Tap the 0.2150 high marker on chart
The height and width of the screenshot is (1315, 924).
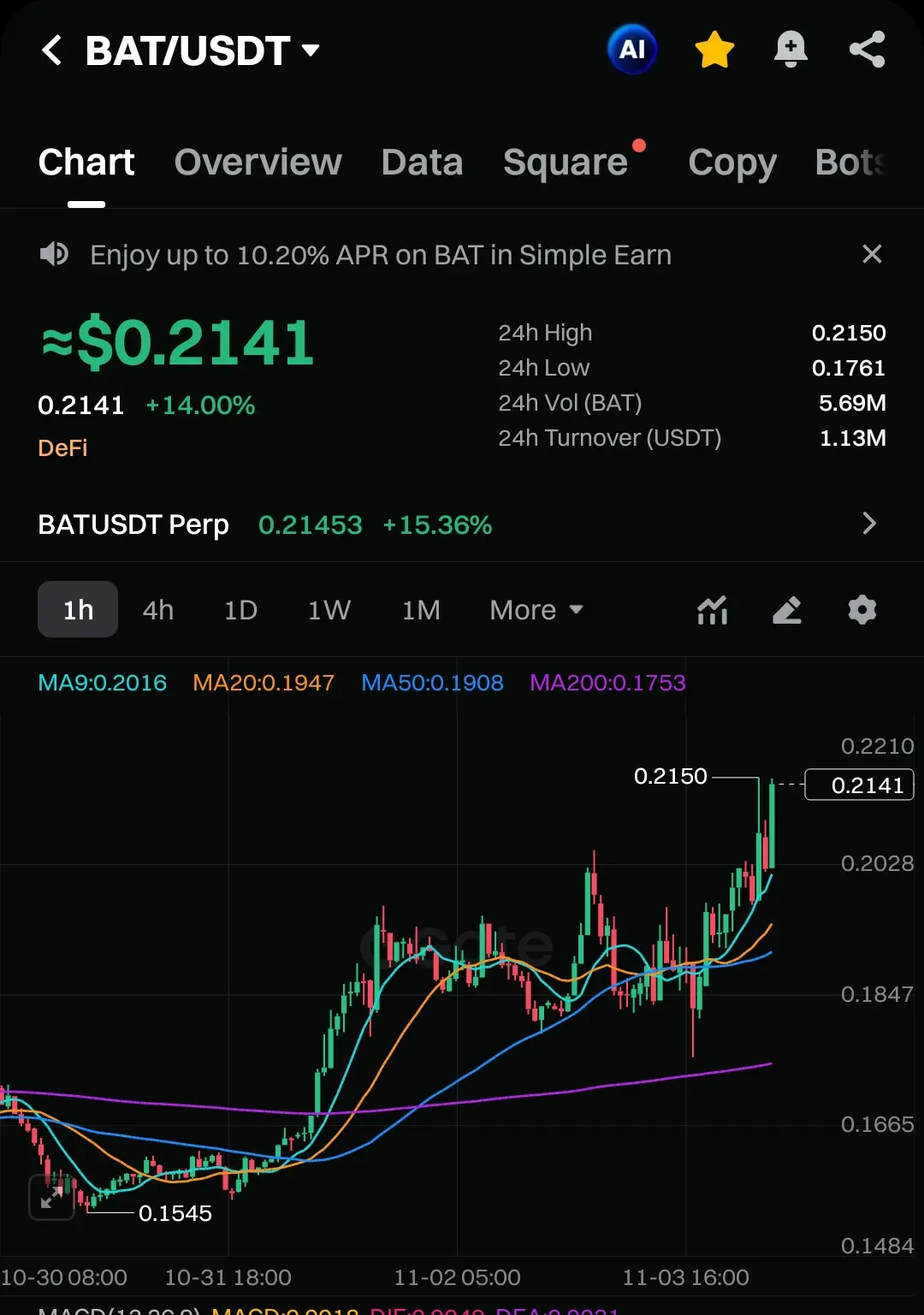pos(671,776)
